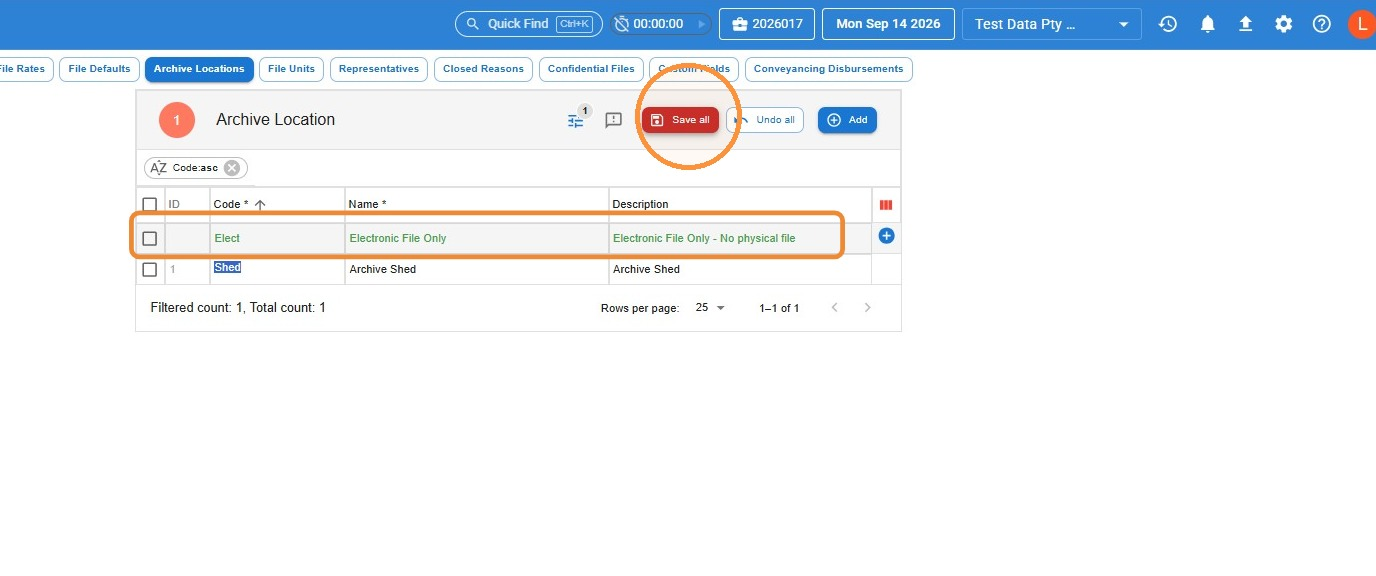Viewport: 1376px width, 576px height.
Task: Open the red column chooser icon
Action: point(885,205)
